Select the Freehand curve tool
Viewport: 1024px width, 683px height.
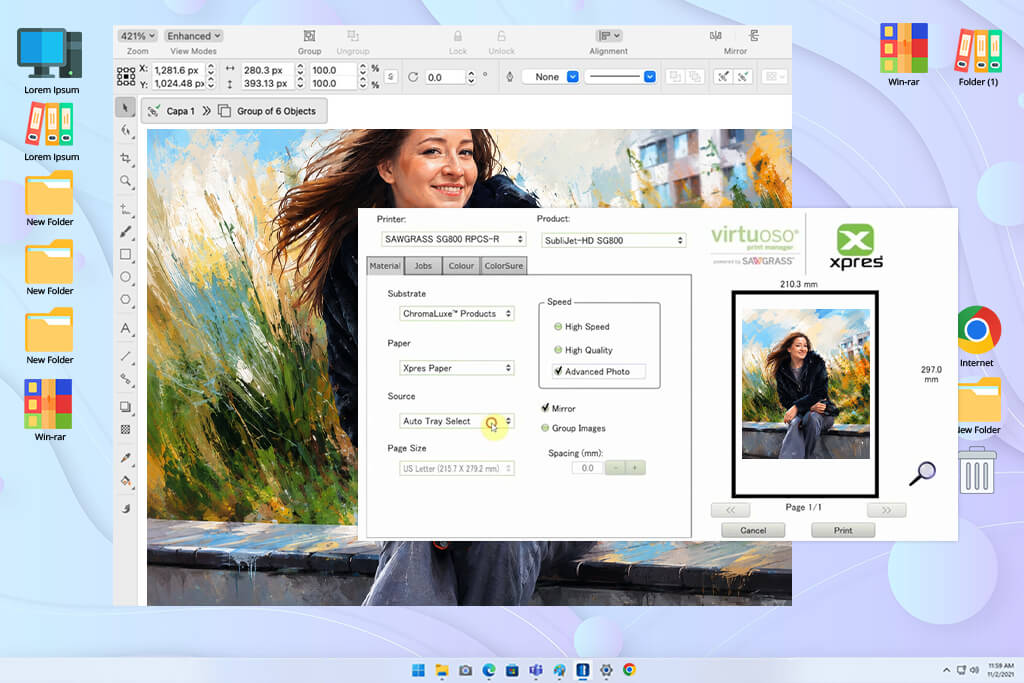[125, 210]
